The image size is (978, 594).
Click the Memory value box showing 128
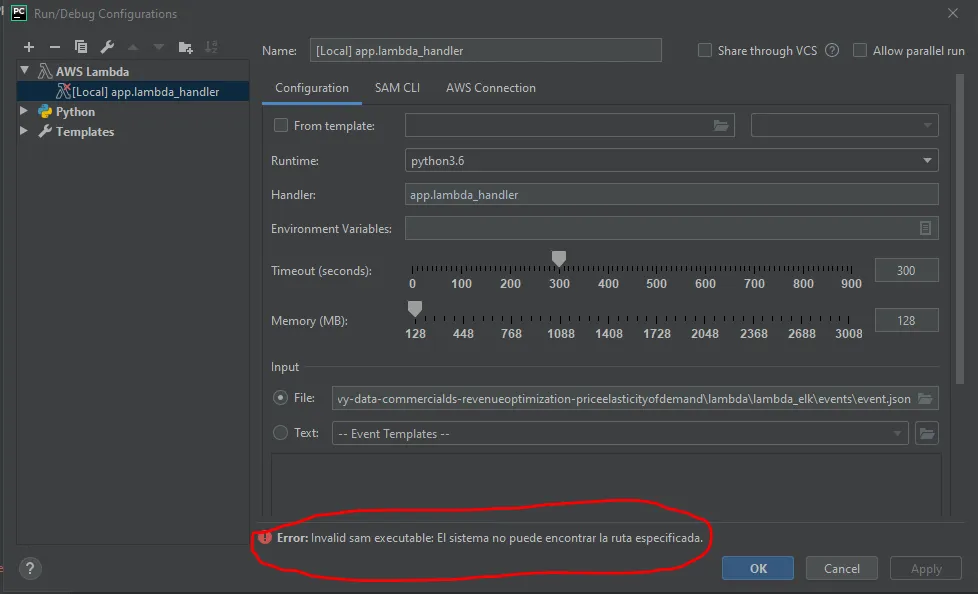906,320
